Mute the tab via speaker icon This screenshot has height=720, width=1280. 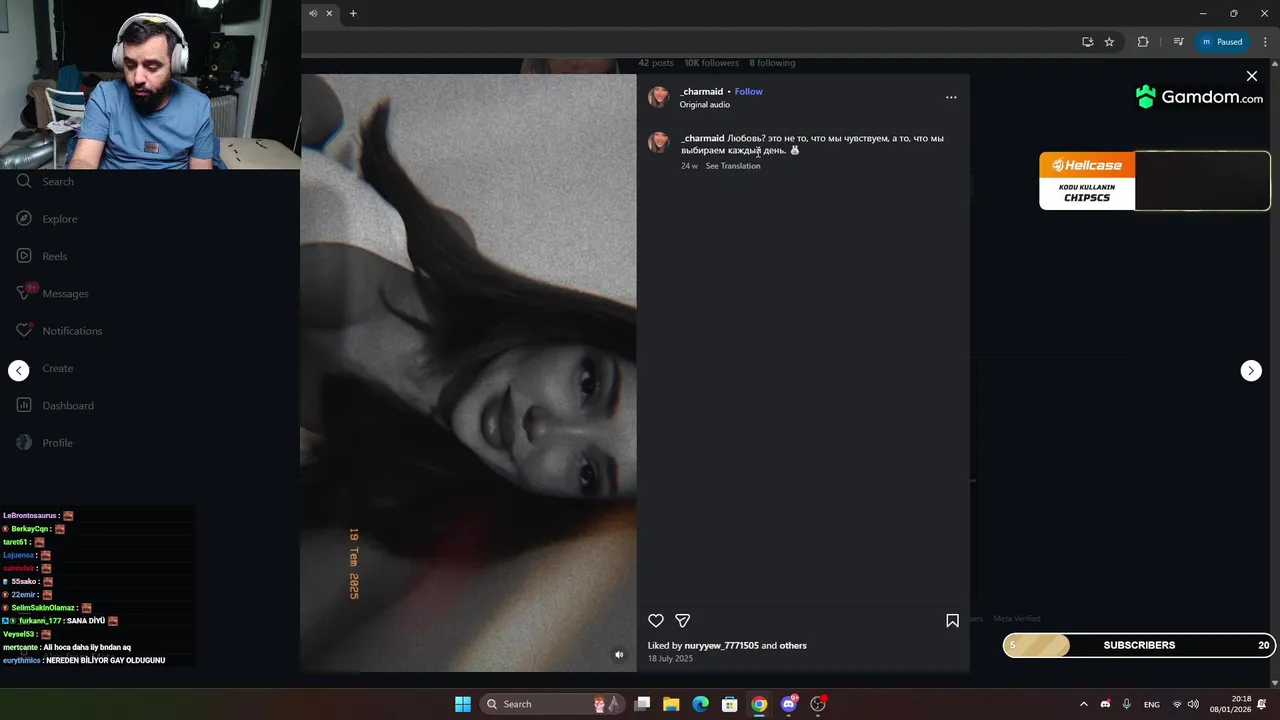click(x=313, y=13)
